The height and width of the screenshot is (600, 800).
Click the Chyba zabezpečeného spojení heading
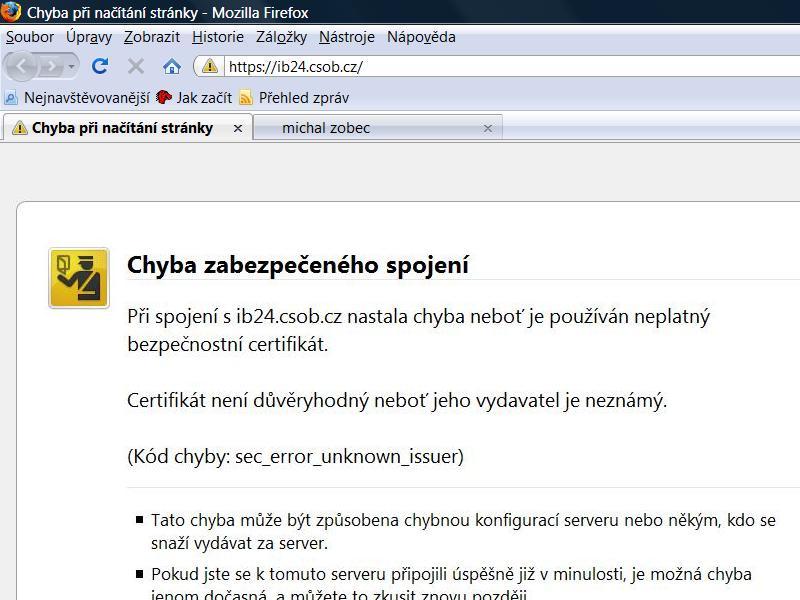pyautogui.click(x=298, y=265)
